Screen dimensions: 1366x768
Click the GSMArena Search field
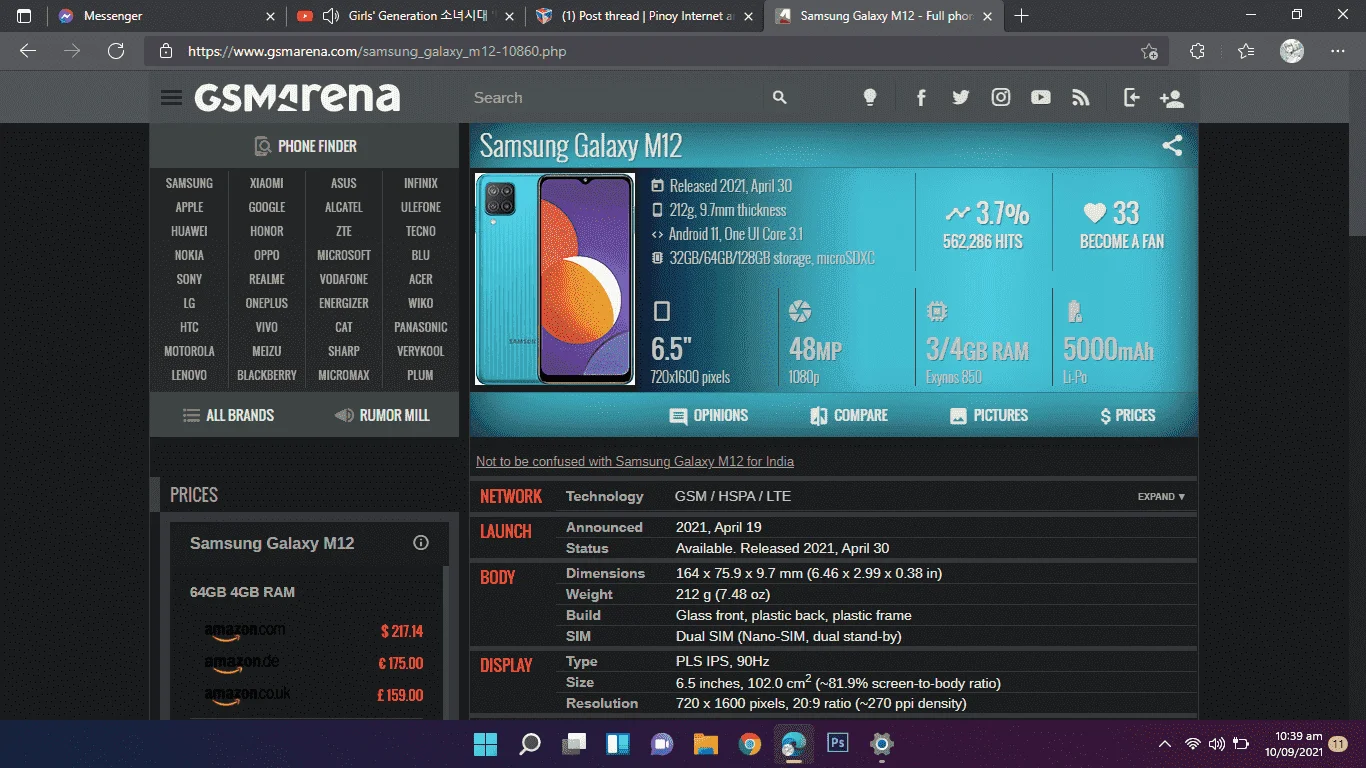click(615, 98)
